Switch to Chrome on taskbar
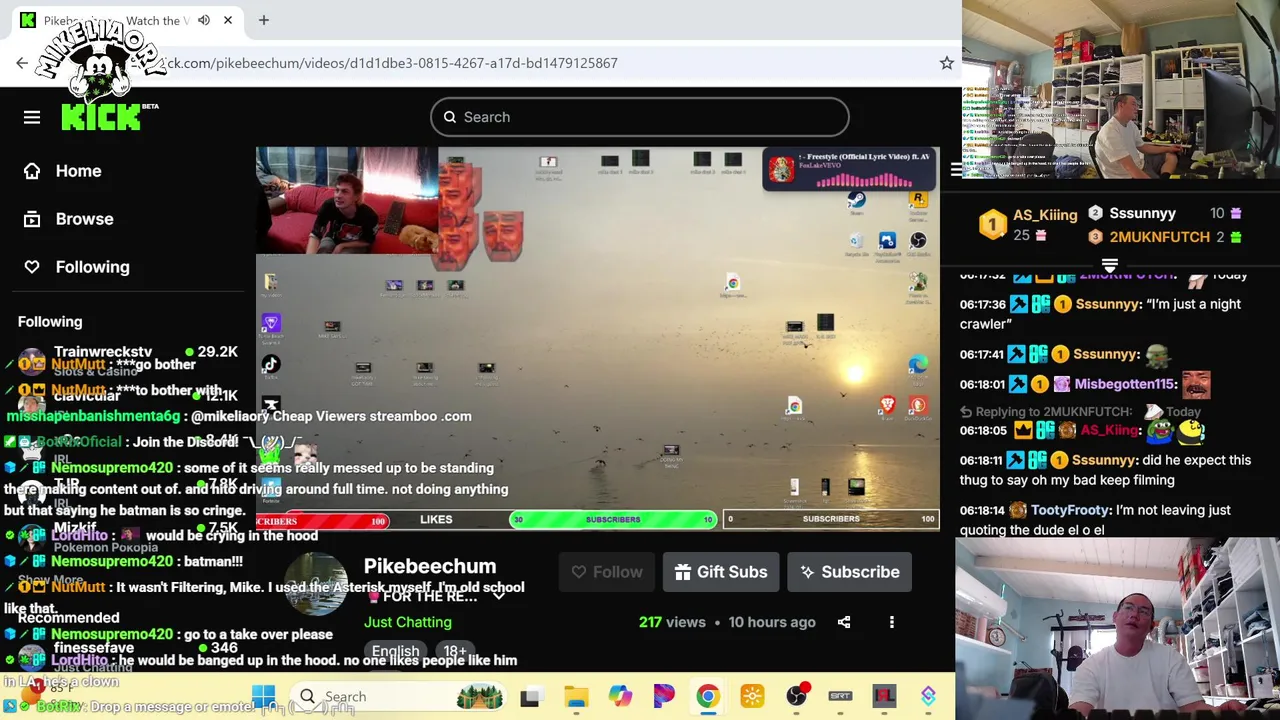 708,696
